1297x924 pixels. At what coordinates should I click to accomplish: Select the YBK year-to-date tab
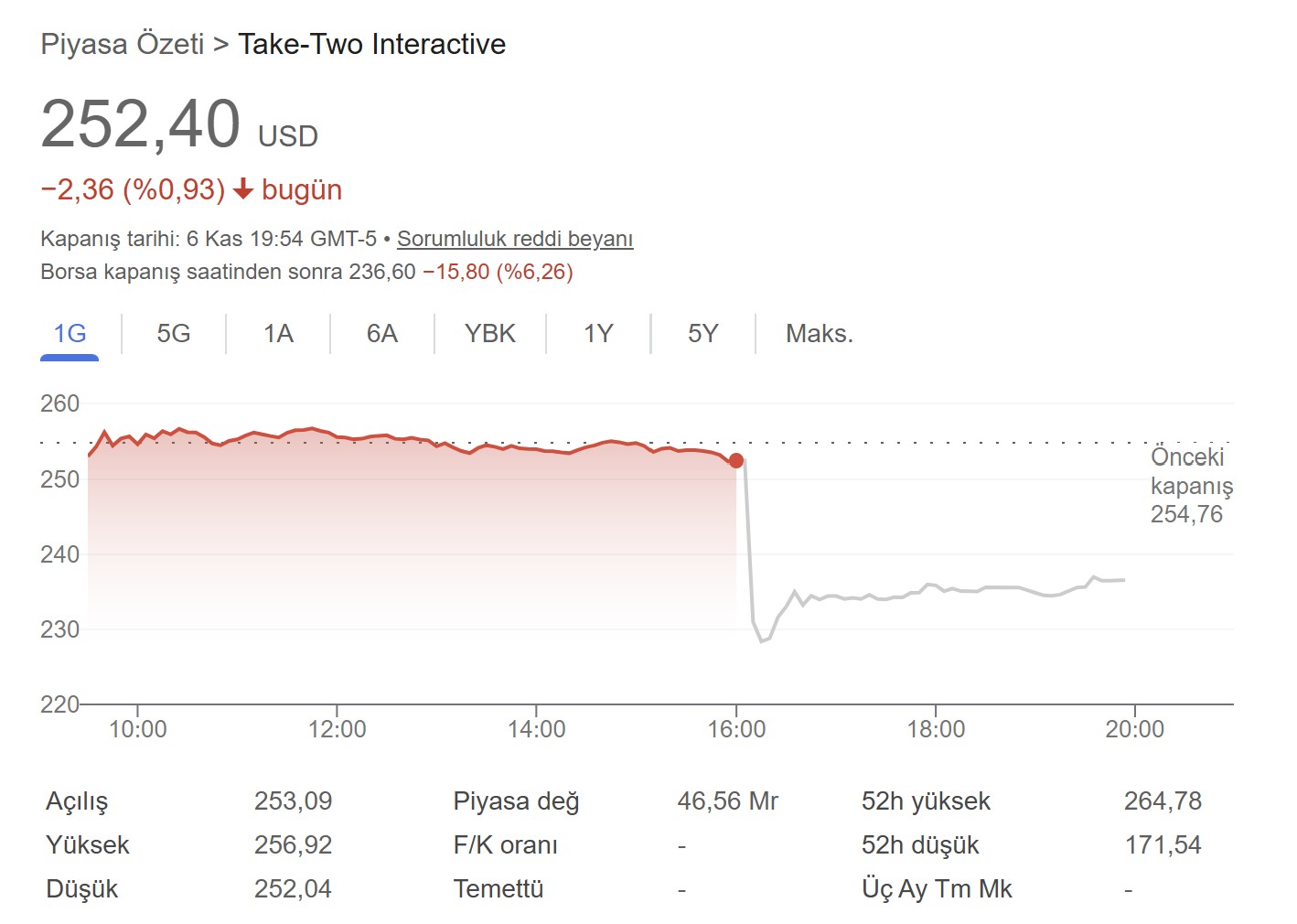point(490,334)
